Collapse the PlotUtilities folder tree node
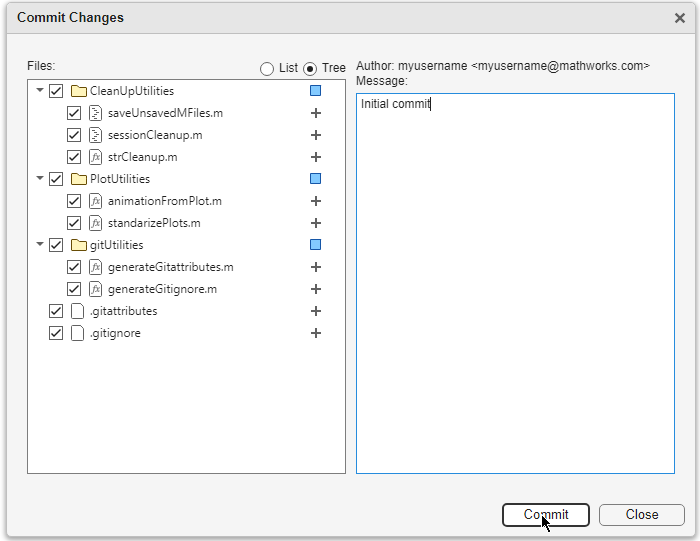Viewport: 700px width, 541px height. pos(40,179)
